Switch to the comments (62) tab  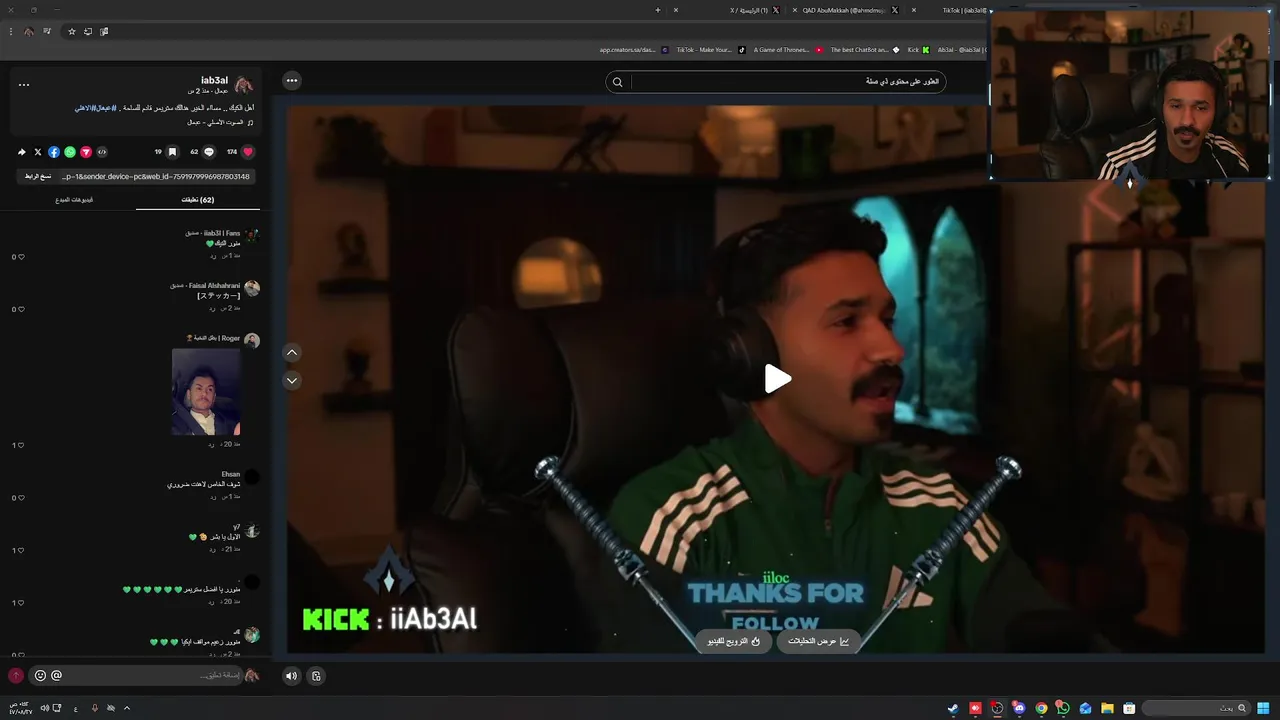point(197,200)
